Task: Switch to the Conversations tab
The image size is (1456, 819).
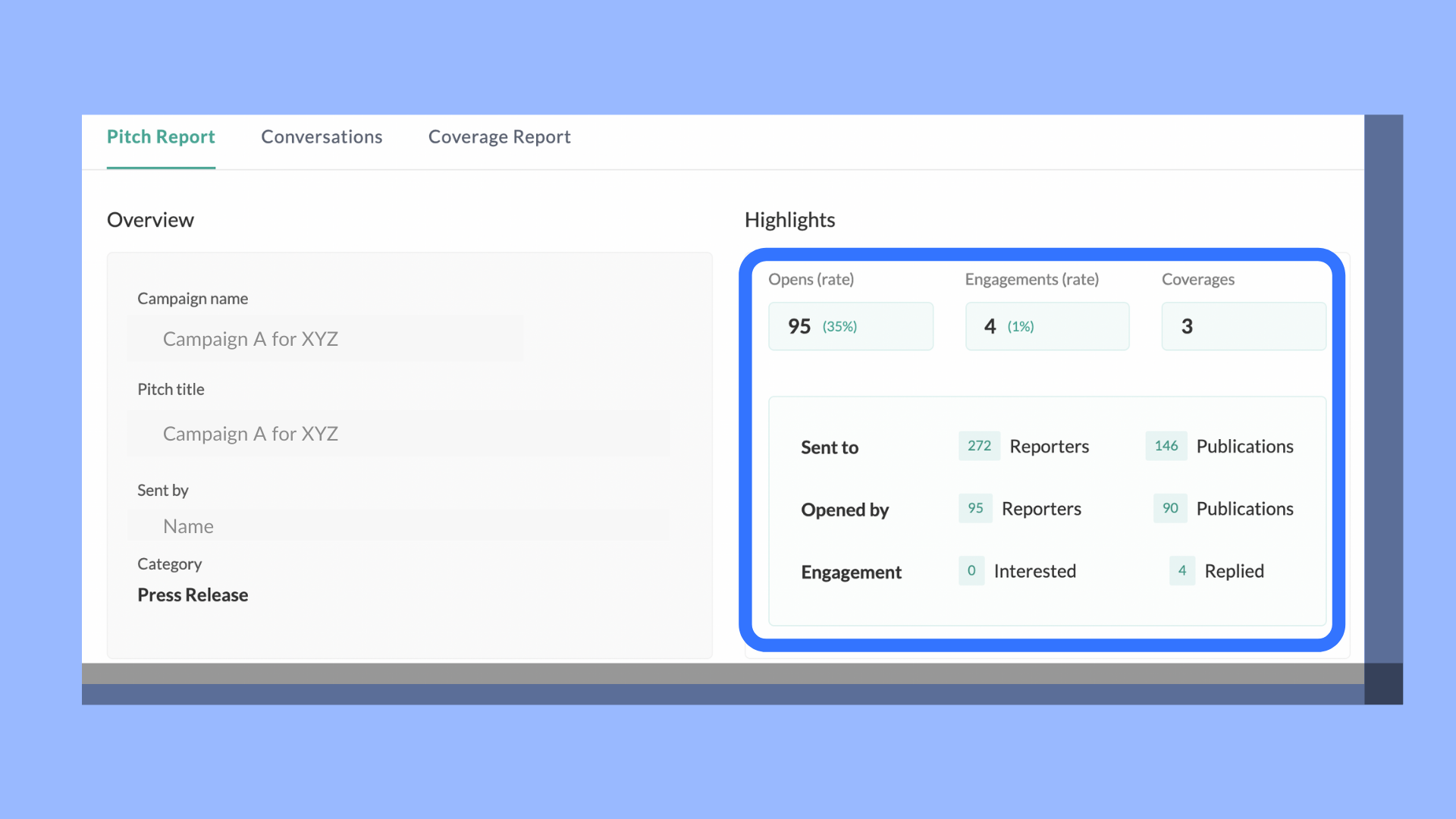Action: point(322,137)
